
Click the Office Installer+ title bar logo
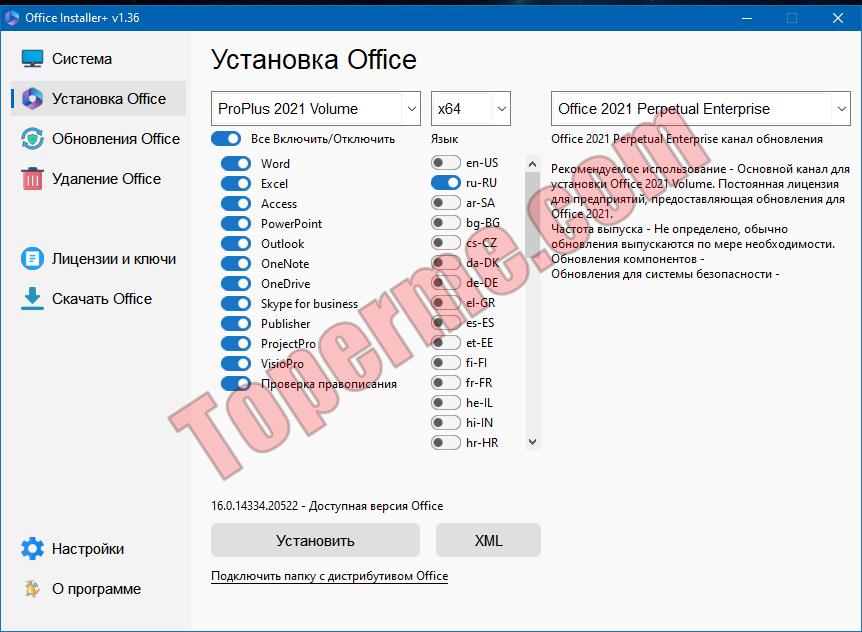coord(12,18)
